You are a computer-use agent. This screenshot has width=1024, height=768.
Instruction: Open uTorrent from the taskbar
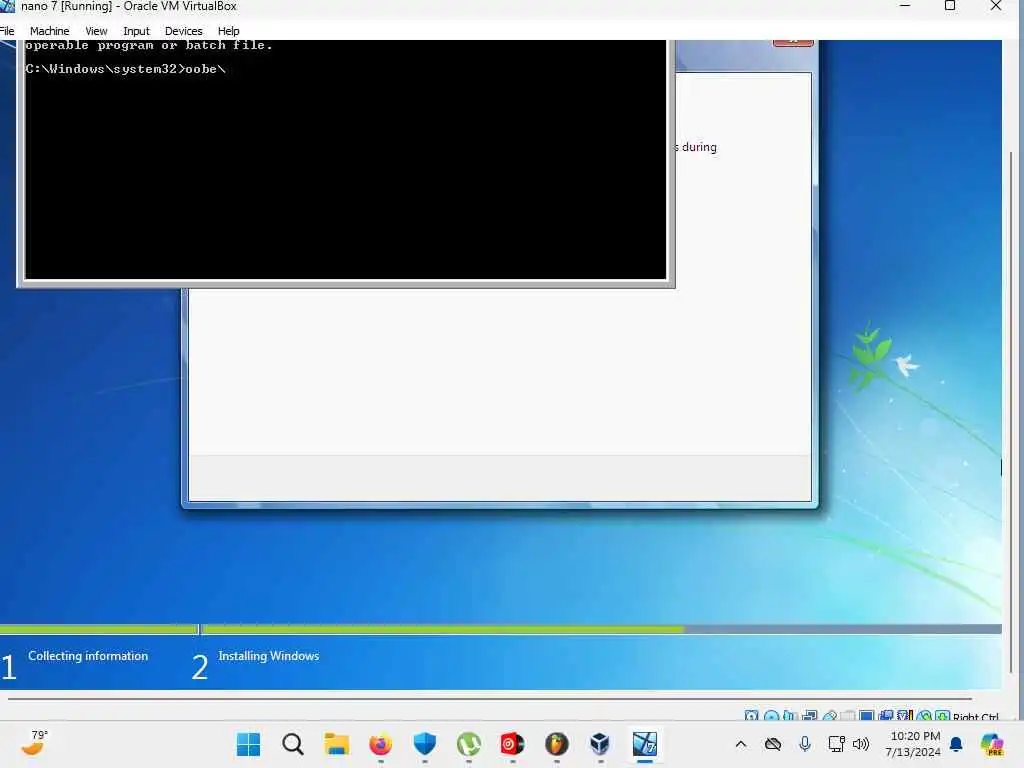[469, 744]
